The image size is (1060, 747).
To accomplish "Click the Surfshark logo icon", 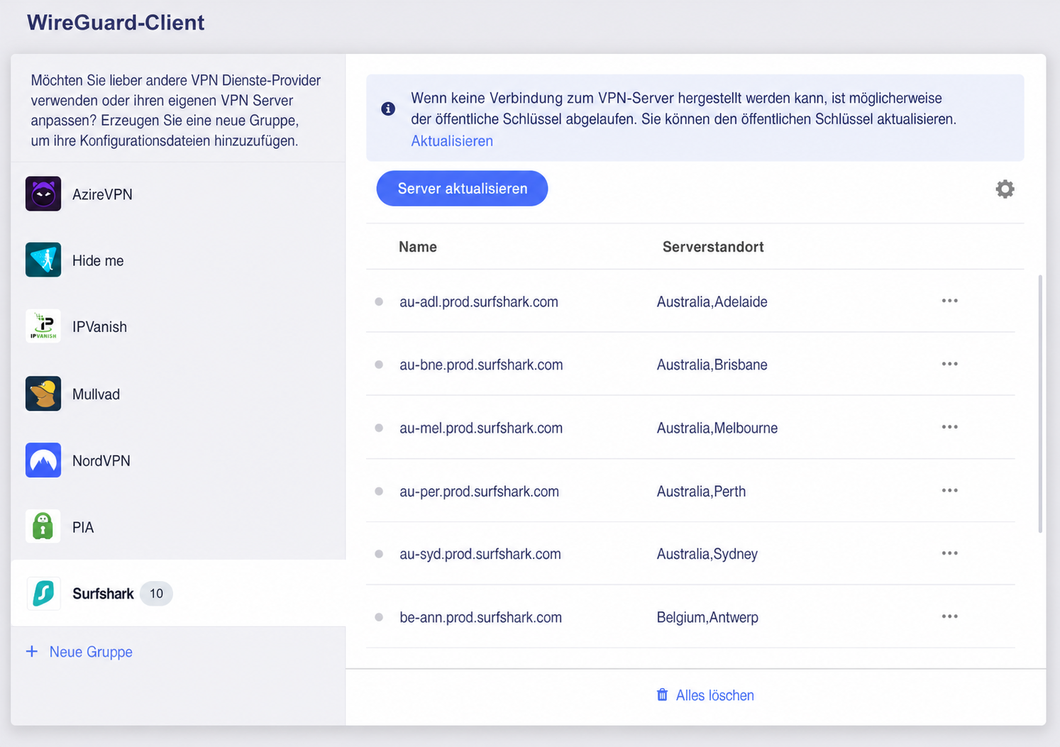I will [43, 593].
